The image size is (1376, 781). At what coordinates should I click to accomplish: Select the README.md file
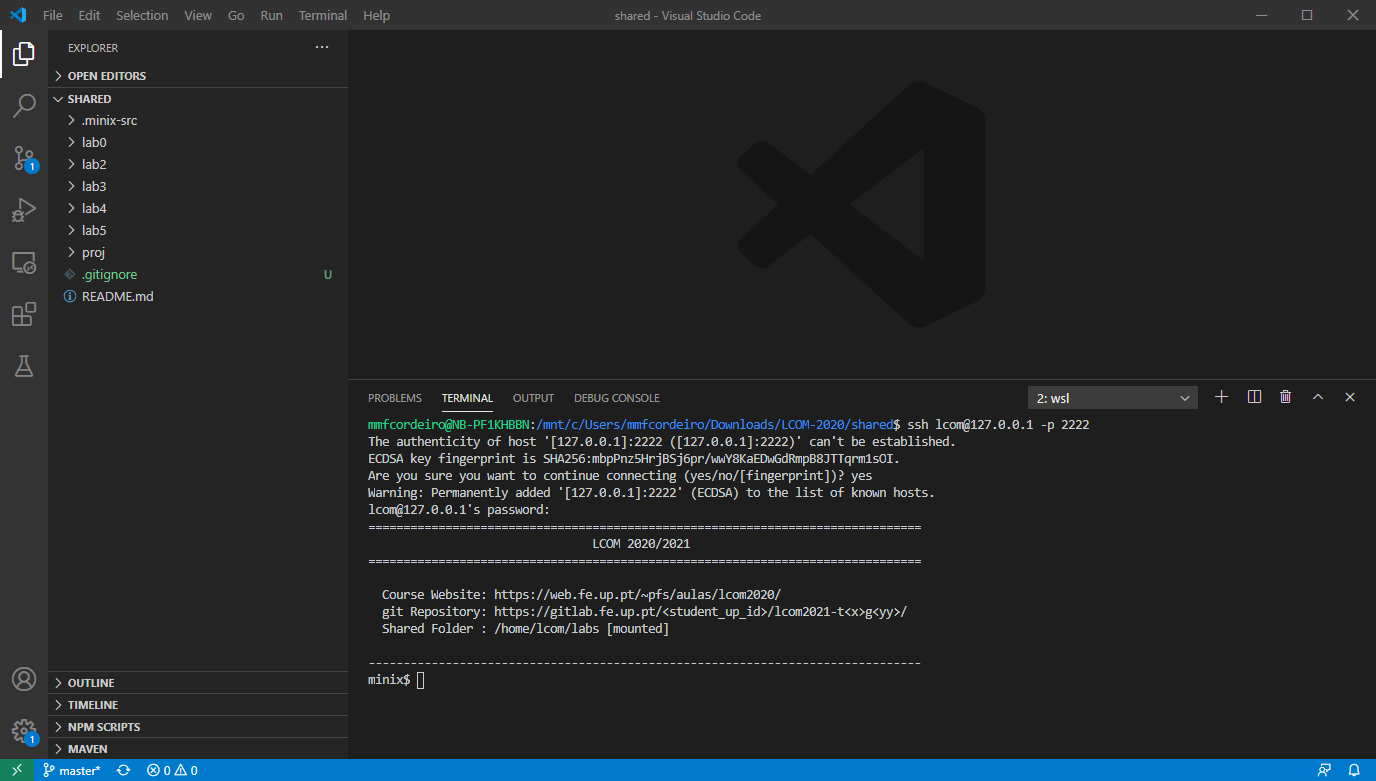[117, 296]
